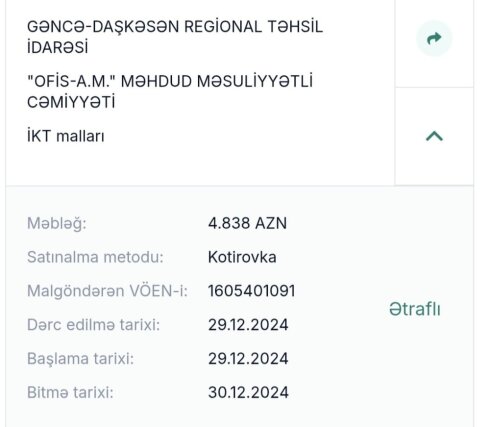The width and height of the screenshot is (490, 427).
Task: Click the Dərc edilmə tarixi date value
Action: [248, 325]
